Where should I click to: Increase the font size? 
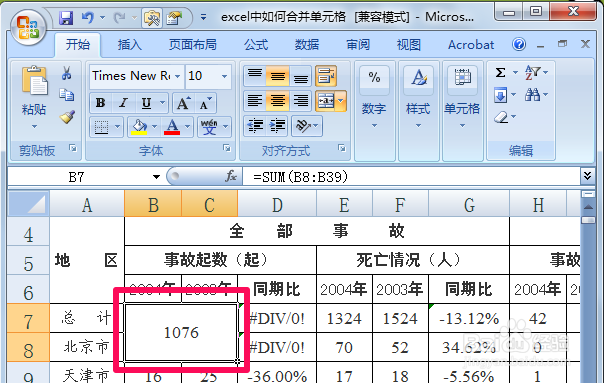[183, 103]
